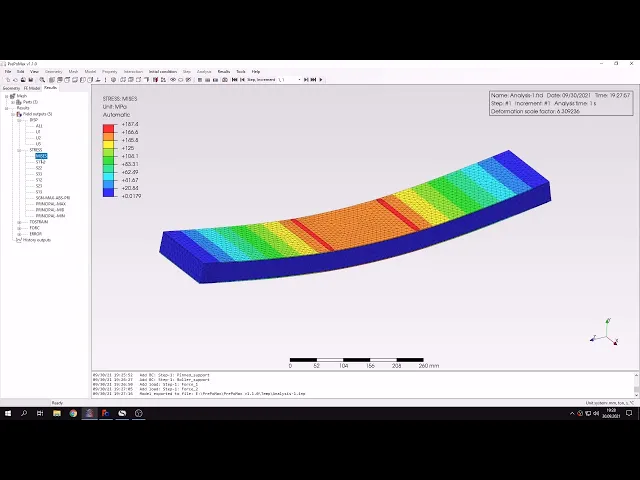Click the Invert visible parts icon
Image resolution: width=640 pixels, height=480 pixels.
(188, 80)
